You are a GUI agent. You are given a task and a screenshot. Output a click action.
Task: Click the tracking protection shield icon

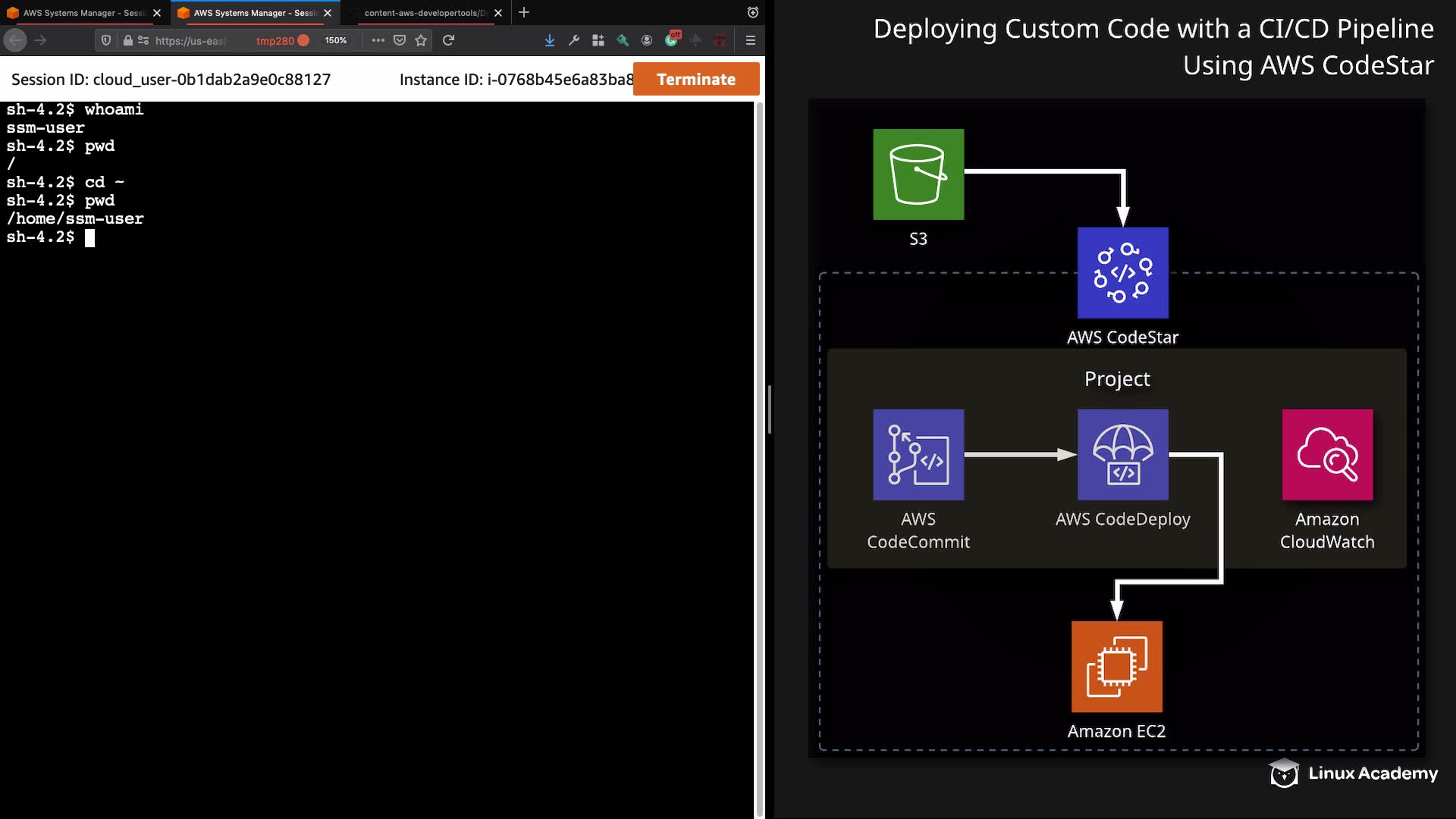(x=106, y=40)
